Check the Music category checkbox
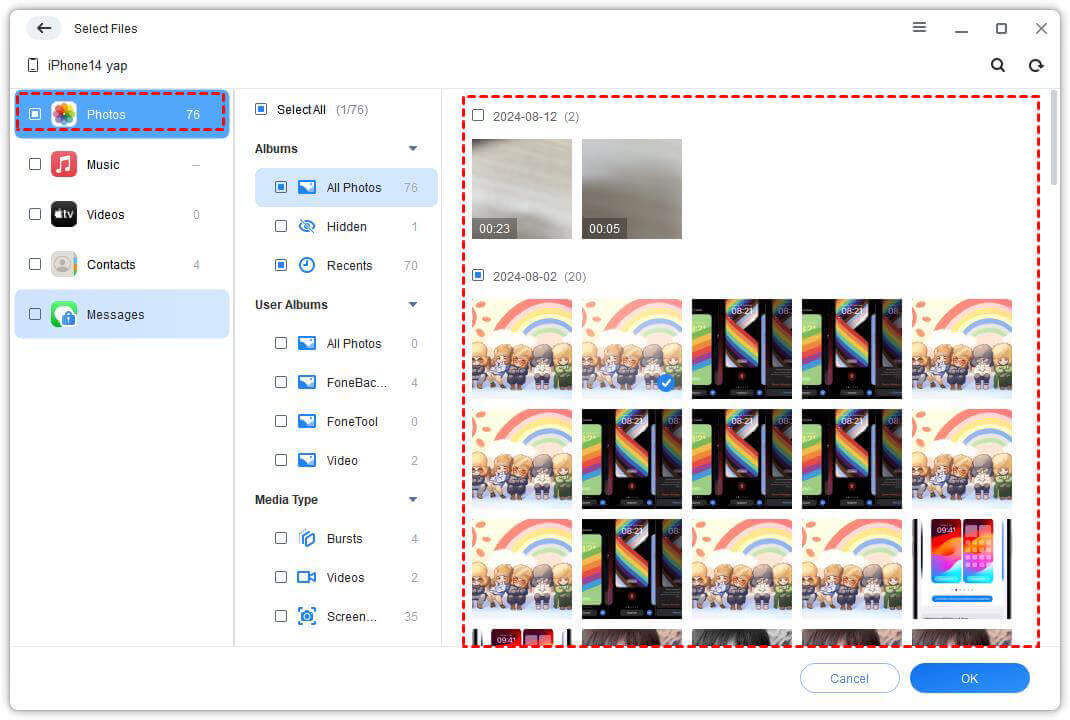Image resolution: width=1070 pixels, height=720 pixels. (x=35, y=164)
